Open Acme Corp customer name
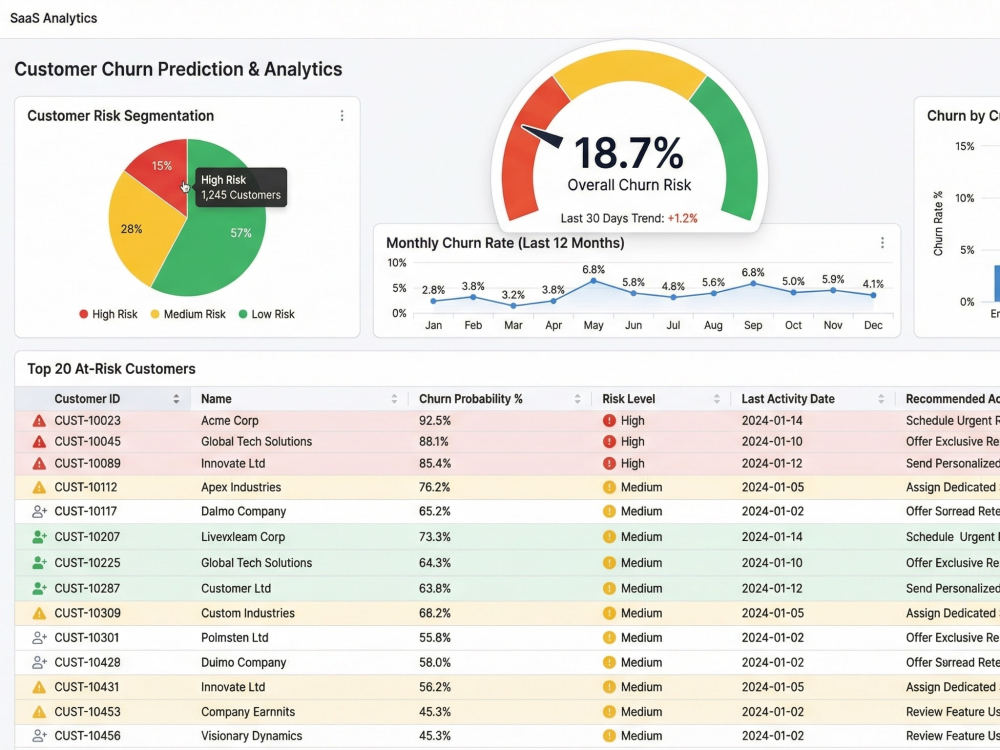1000x750 pixels. [230, 421]
